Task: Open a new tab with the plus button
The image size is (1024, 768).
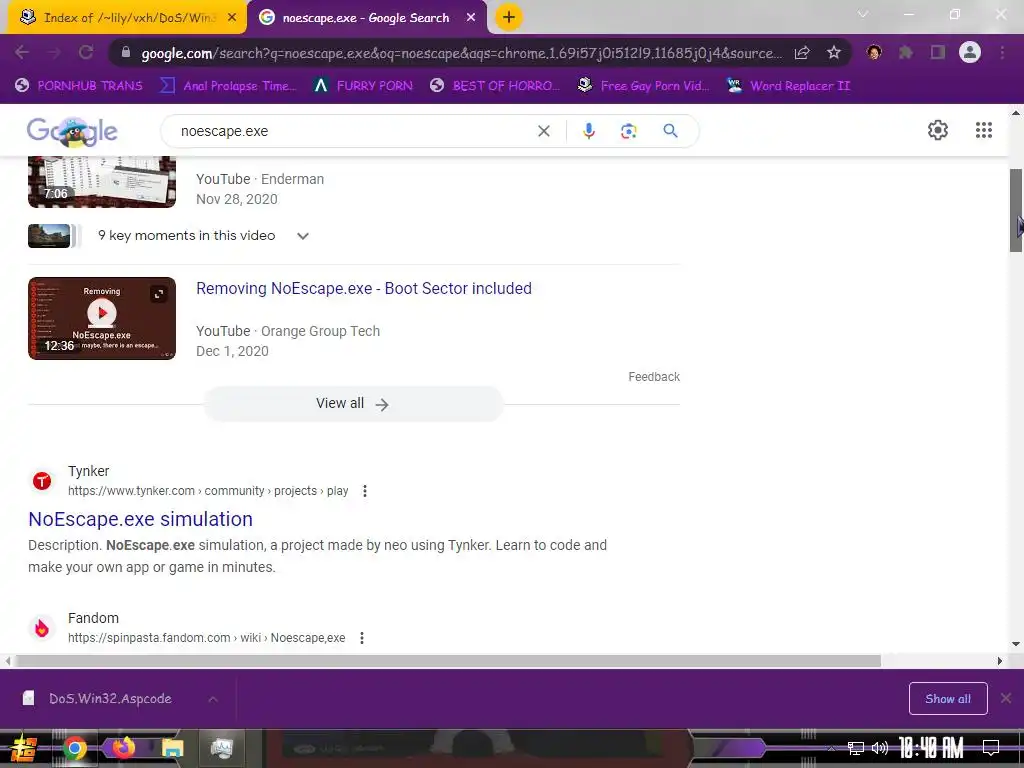Action: [509, 17]
